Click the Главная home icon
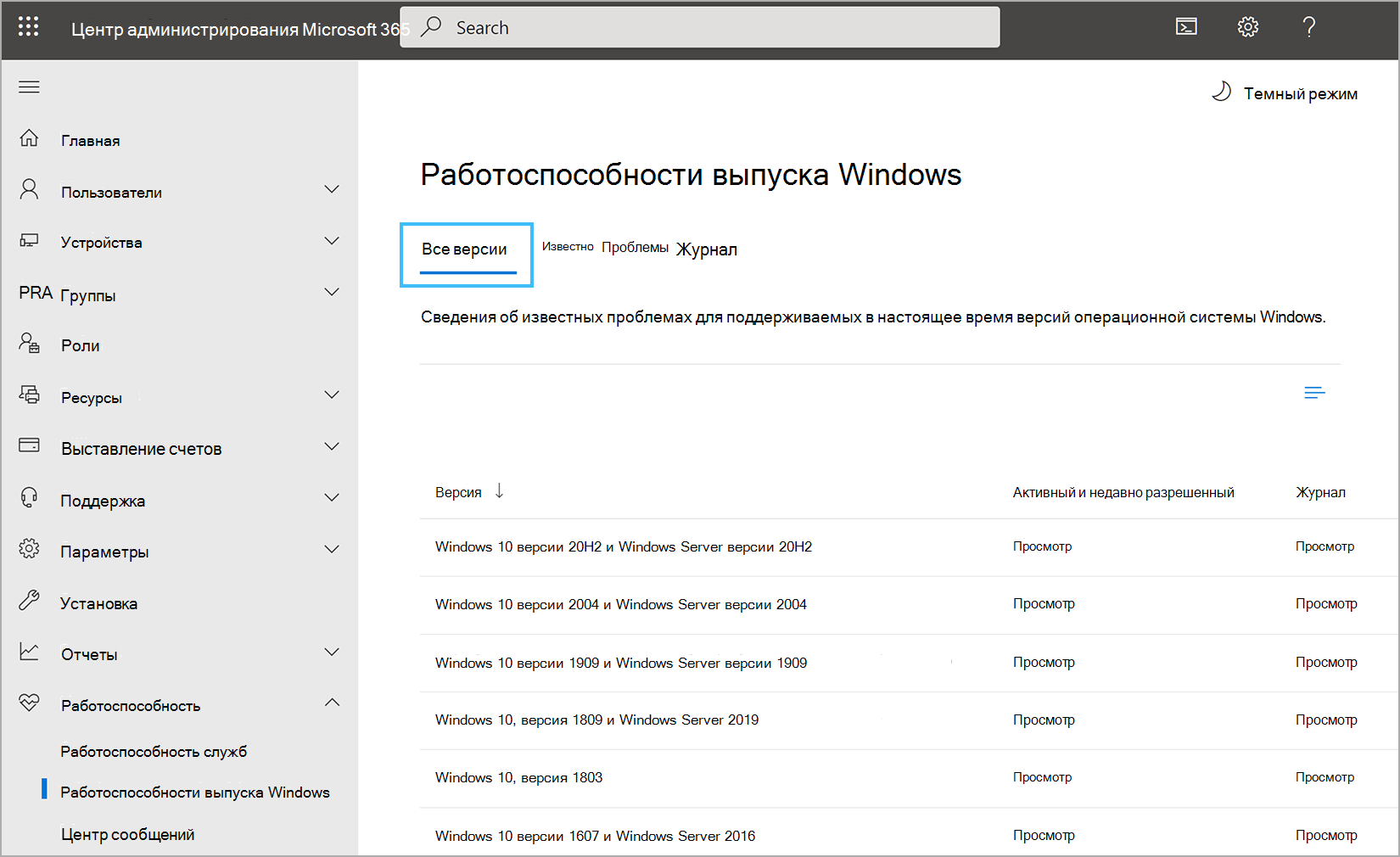The image size is (1400, 857). 29,137
